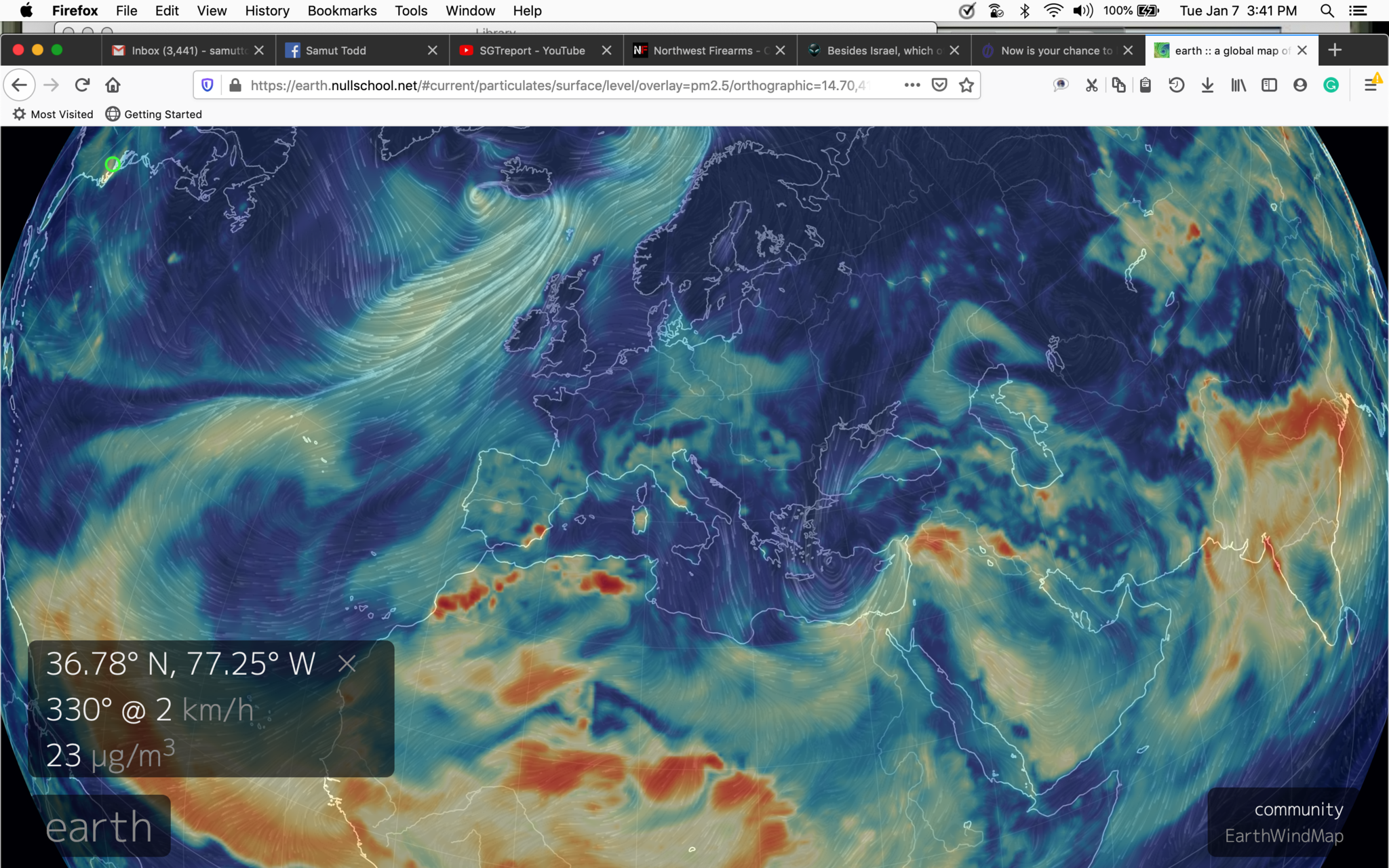Open the Bookmarks menu in menu bar
The image size is (1389, 868).
click(342, 11)
